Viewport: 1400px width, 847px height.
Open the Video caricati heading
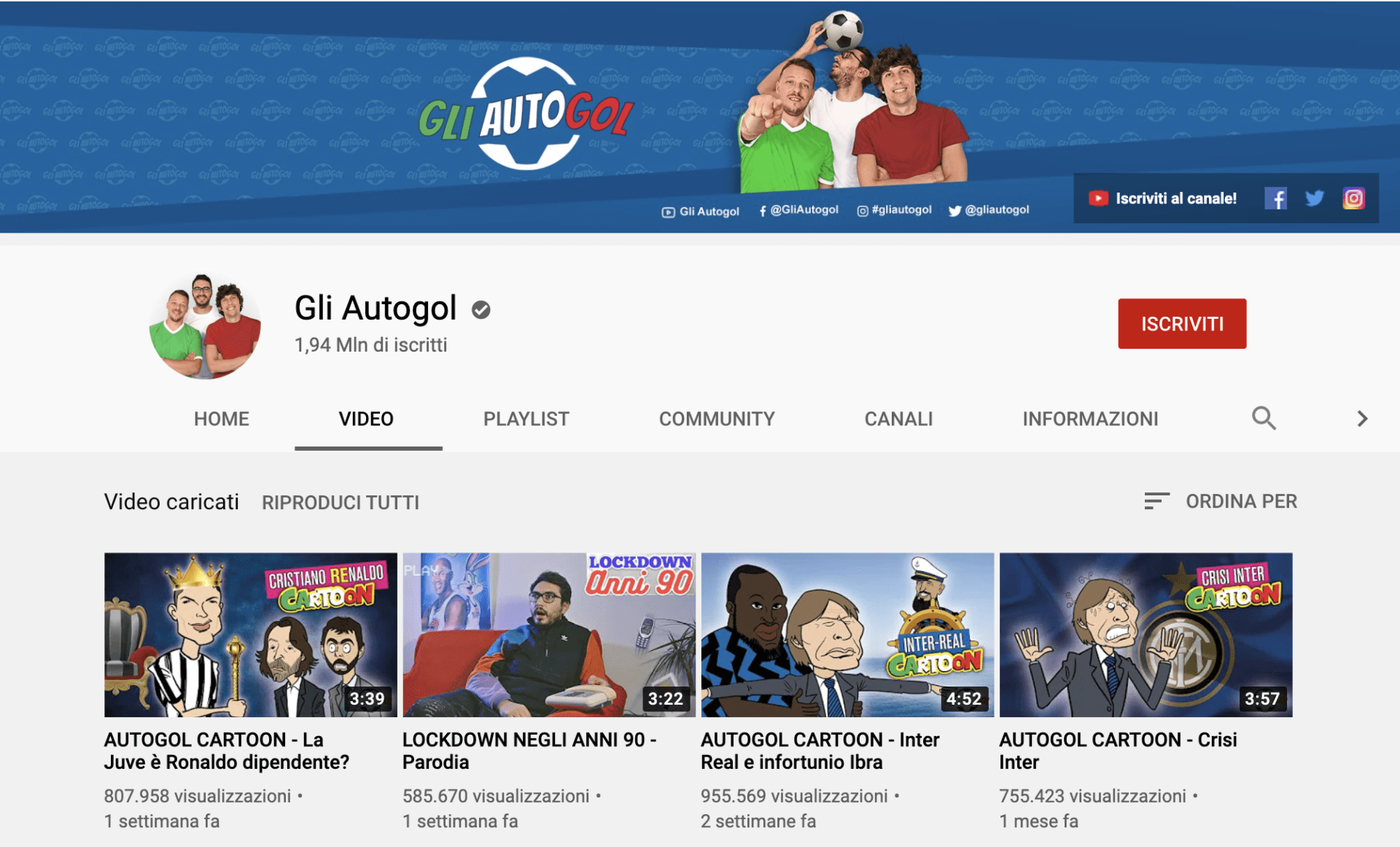[171, 502]
